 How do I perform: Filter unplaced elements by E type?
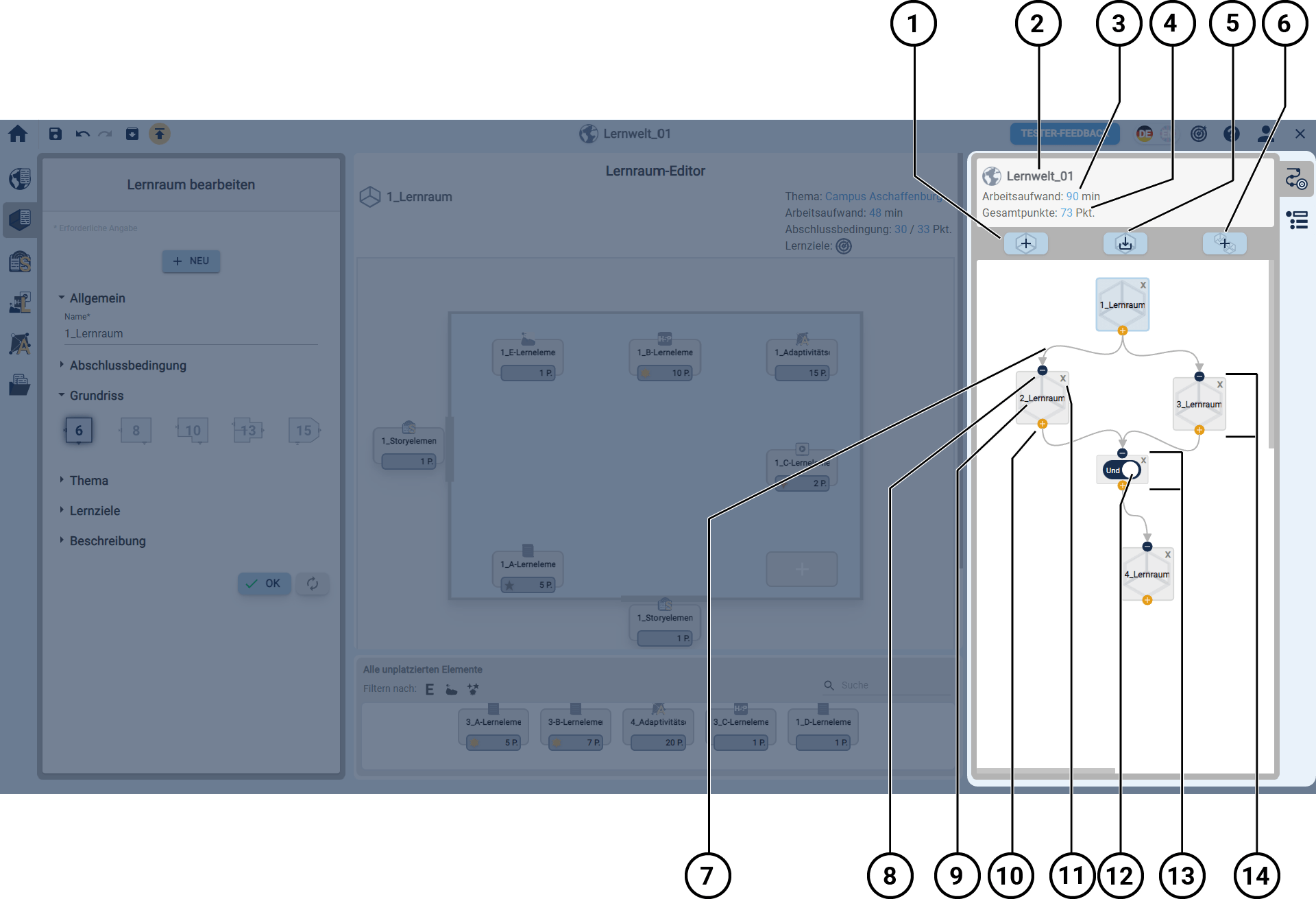point(430,689)
